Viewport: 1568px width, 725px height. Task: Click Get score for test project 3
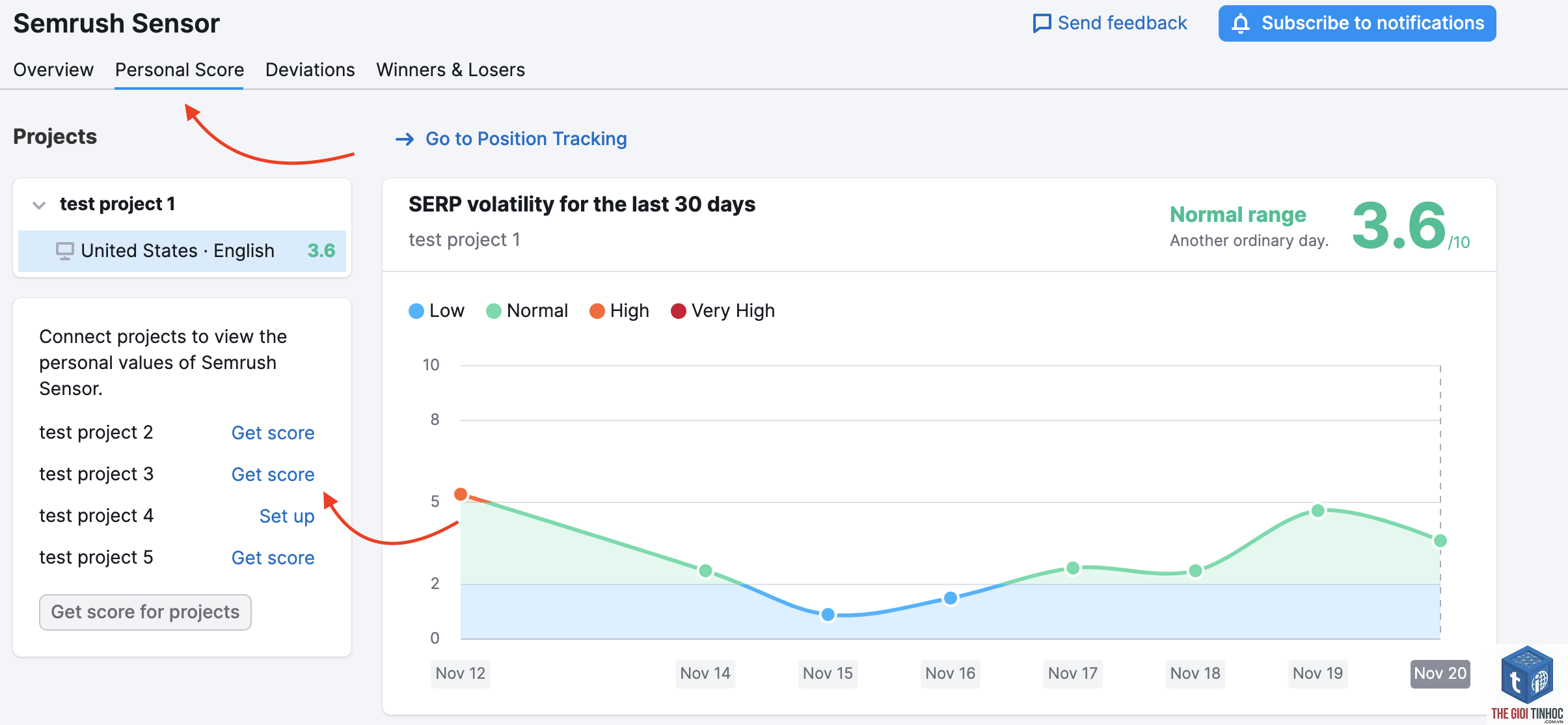[273, 474]
